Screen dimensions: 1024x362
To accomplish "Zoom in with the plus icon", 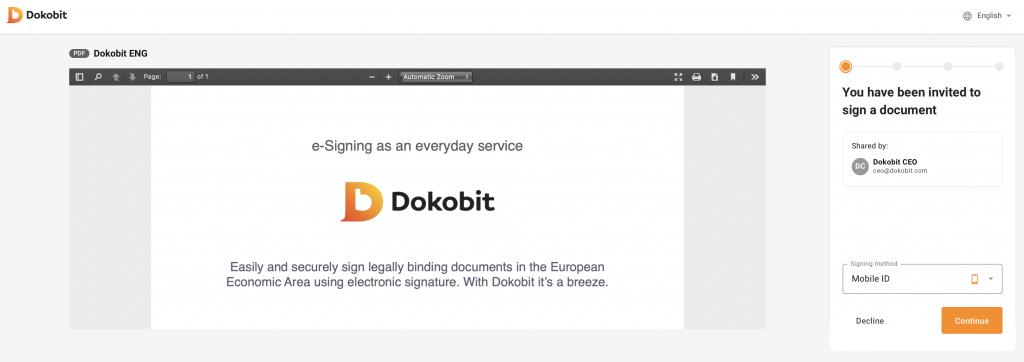I will [388, 77].
